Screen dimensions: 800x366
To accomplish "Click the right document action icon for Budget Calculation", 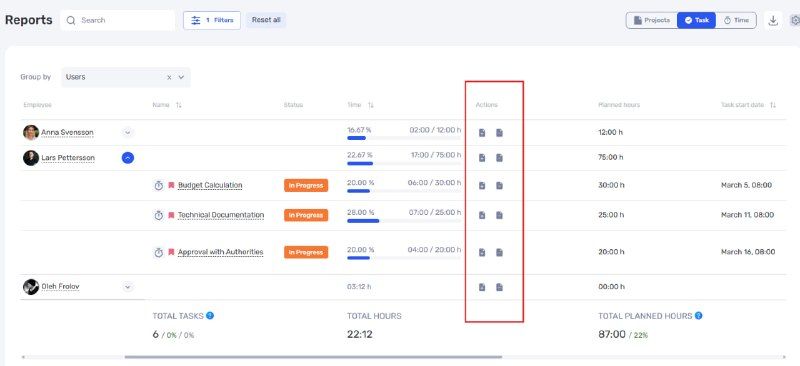I will 499,185.
